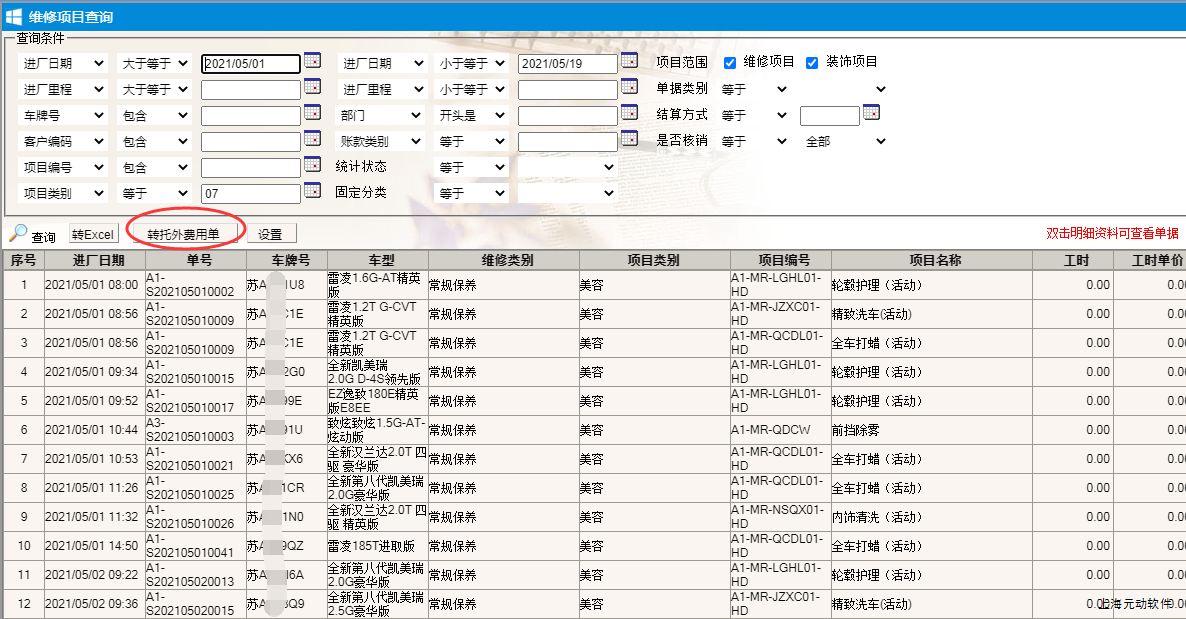The width and height of the screenshot is (1186, 619).
Task: Uncheck the 维修项目 checkbox
Action: [730, 62]
